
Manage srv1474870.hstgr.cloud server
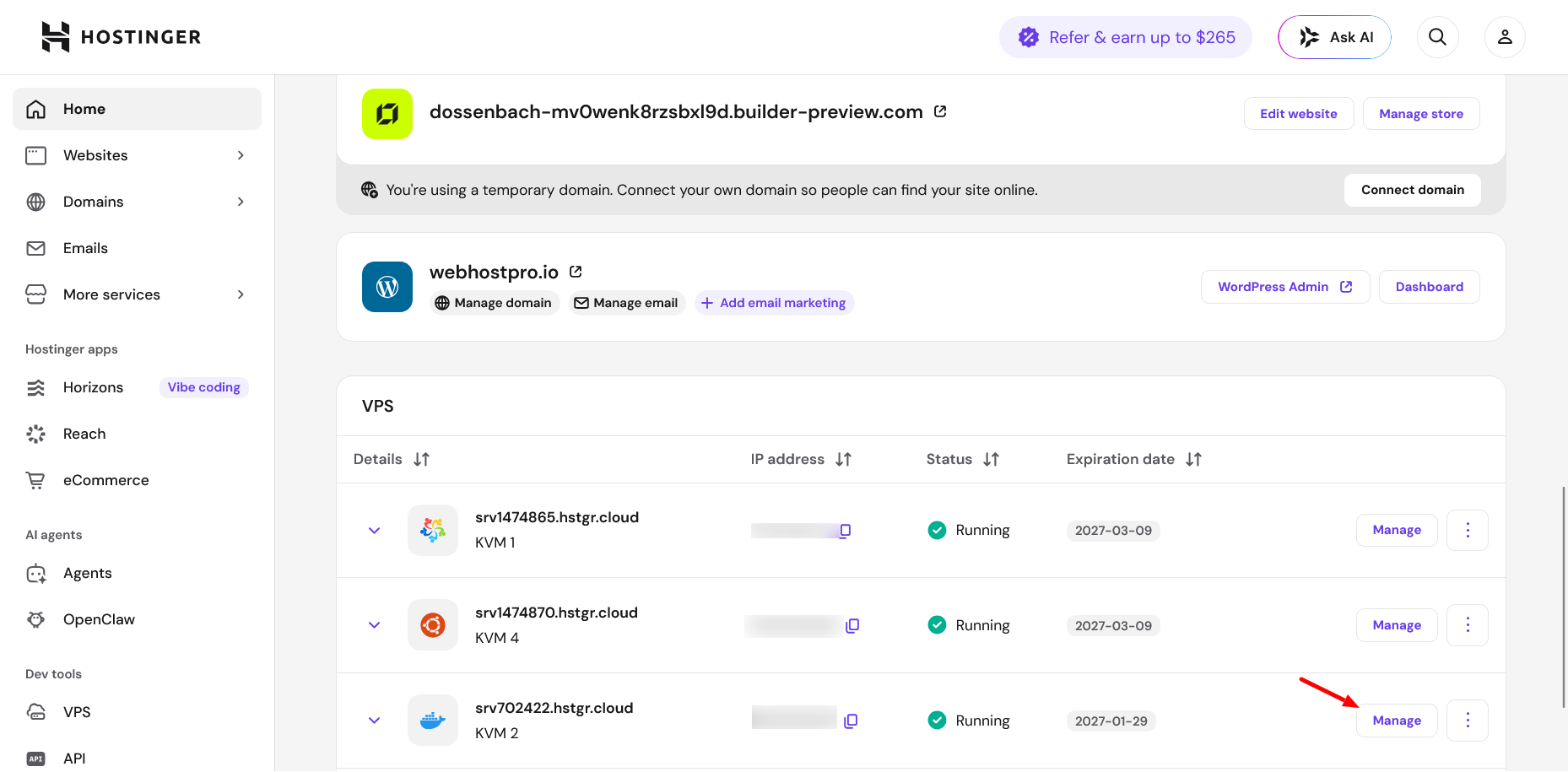point(1397,625)
